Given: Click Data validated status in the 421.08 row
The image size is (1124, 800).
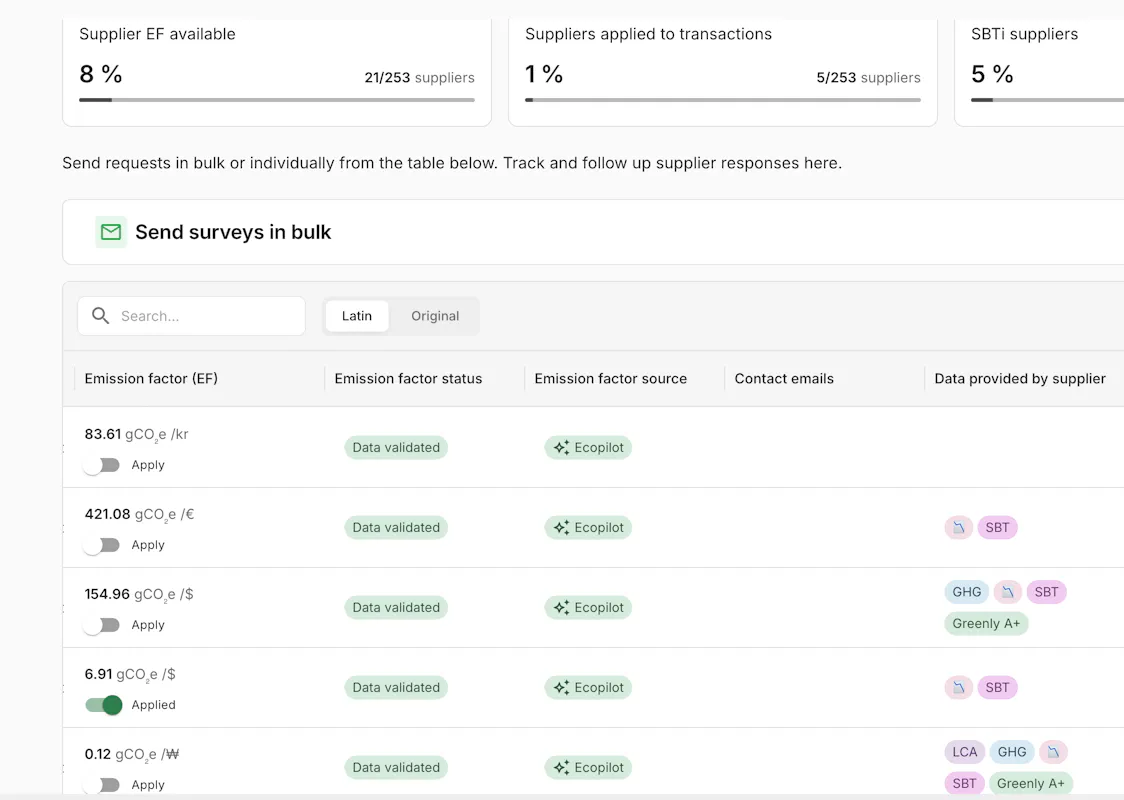Looking at the screenshot, I should pyautogui.click(x=396, y=528).
